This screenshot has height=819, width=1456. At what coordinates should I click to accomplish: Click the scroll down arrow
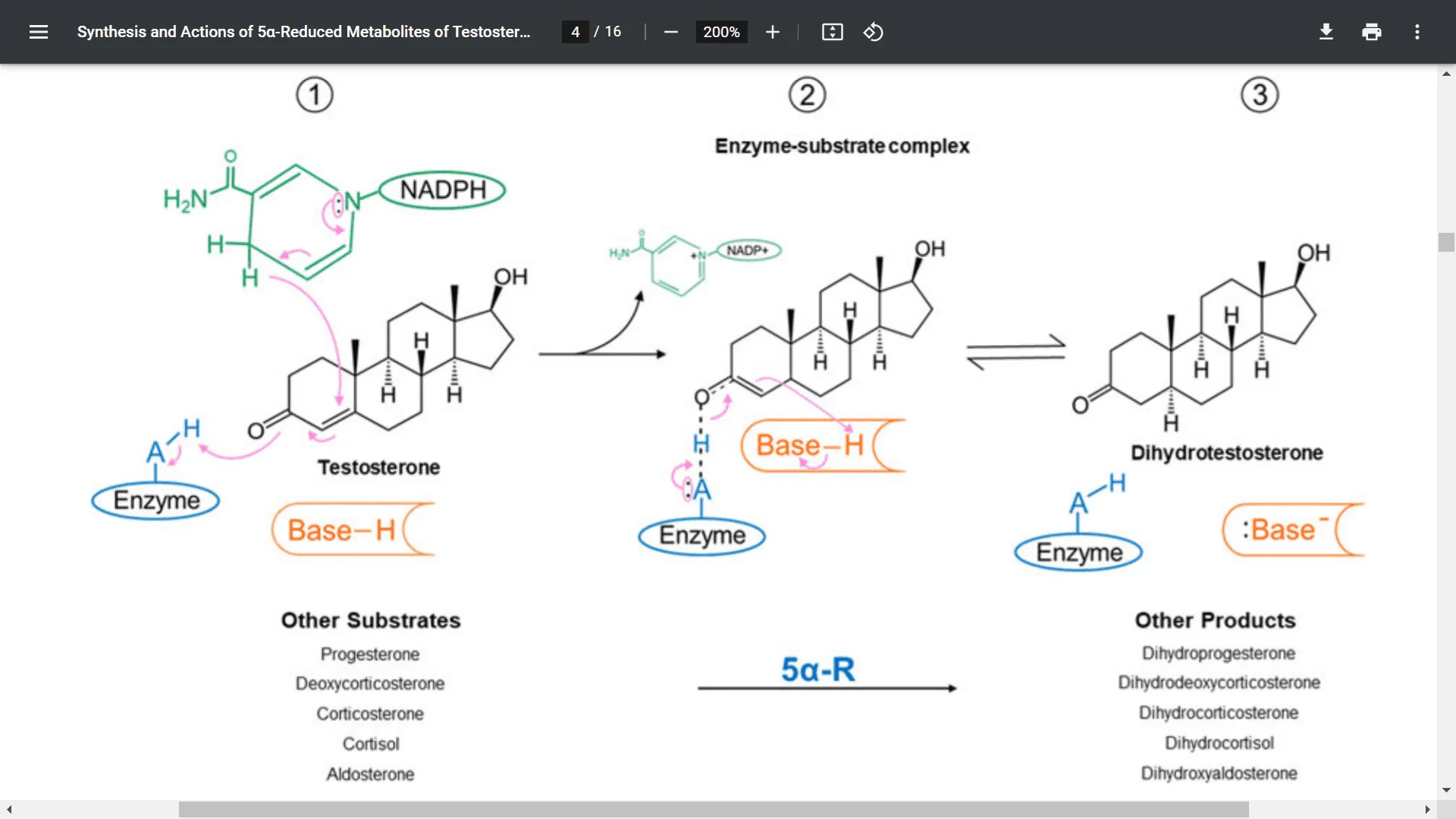click(x=1446, y=790)
